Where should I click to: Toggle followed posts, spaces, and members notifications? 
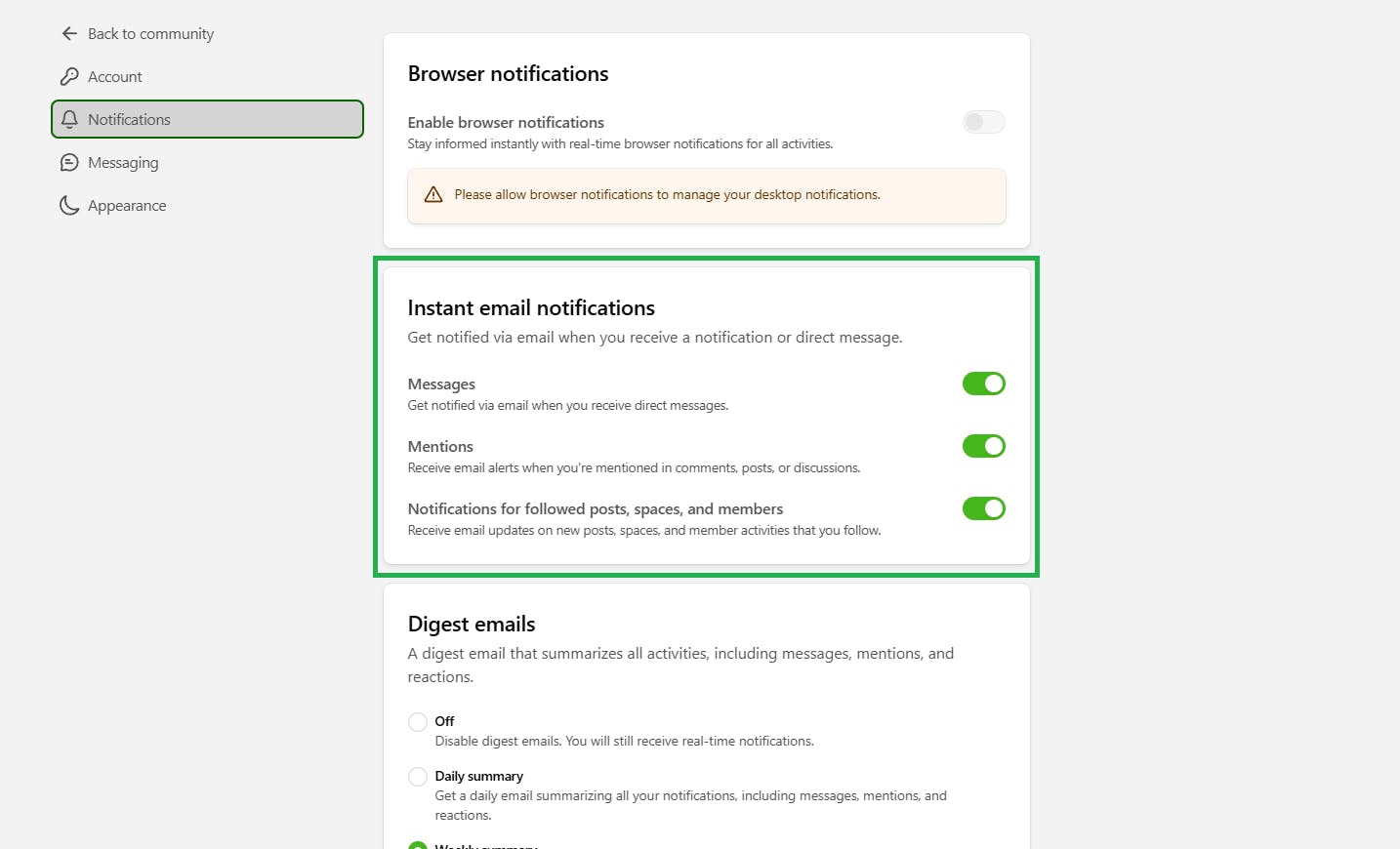tap(983, 508)
